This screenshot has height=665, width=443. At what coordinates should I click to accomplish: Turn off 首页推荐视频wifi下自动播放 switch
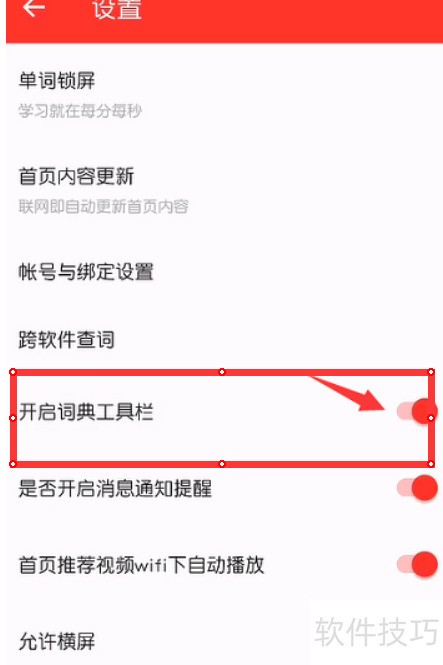coord(417,564)
